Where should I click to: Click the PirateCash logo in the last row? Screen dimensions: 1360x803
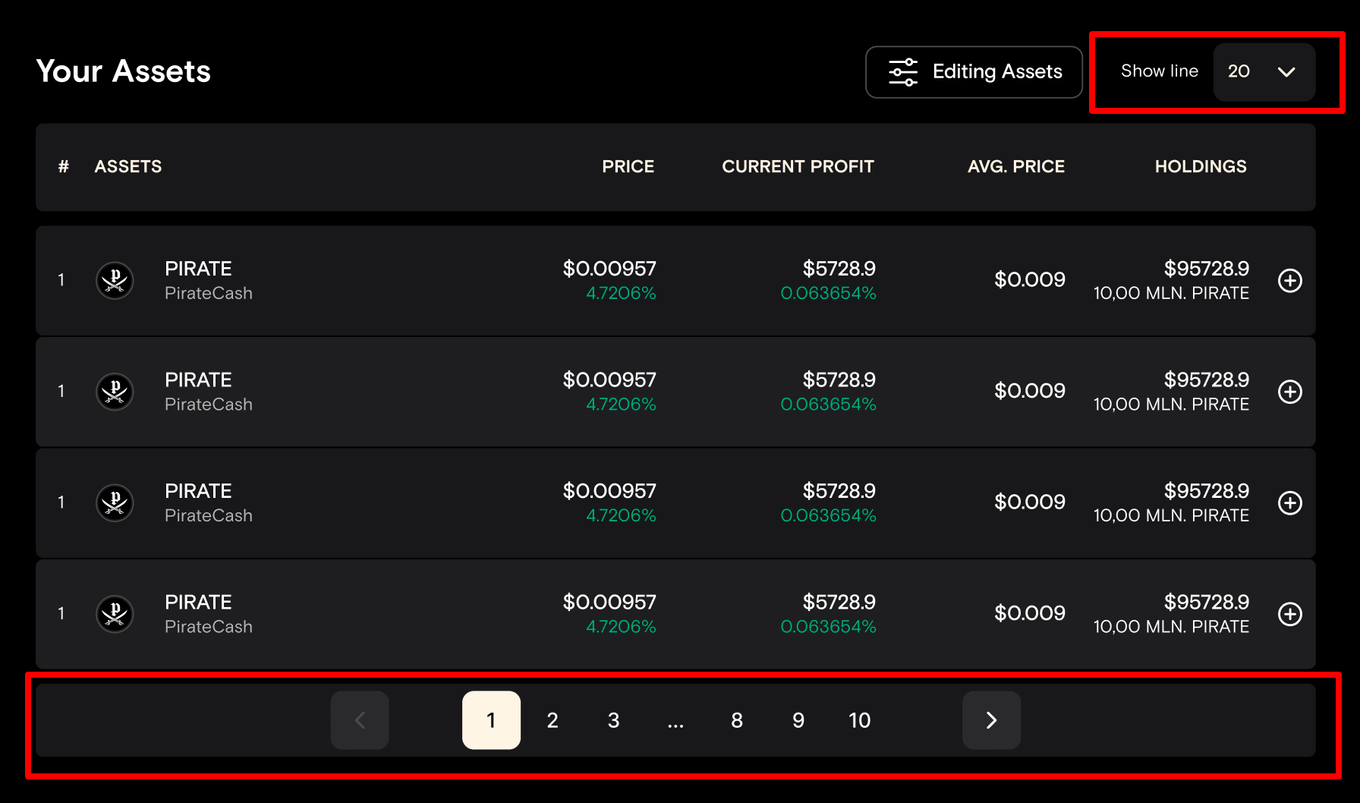click(x=115, y=614)
